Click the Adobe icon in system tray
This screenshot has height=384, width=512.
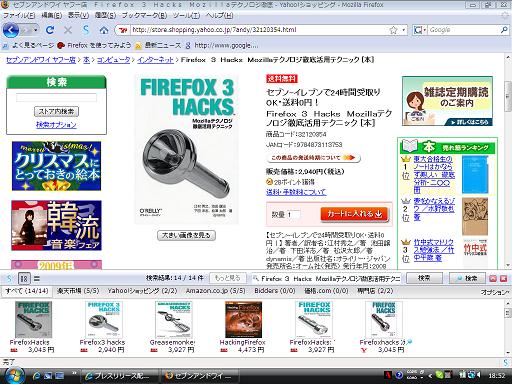[x=388, y=375]
